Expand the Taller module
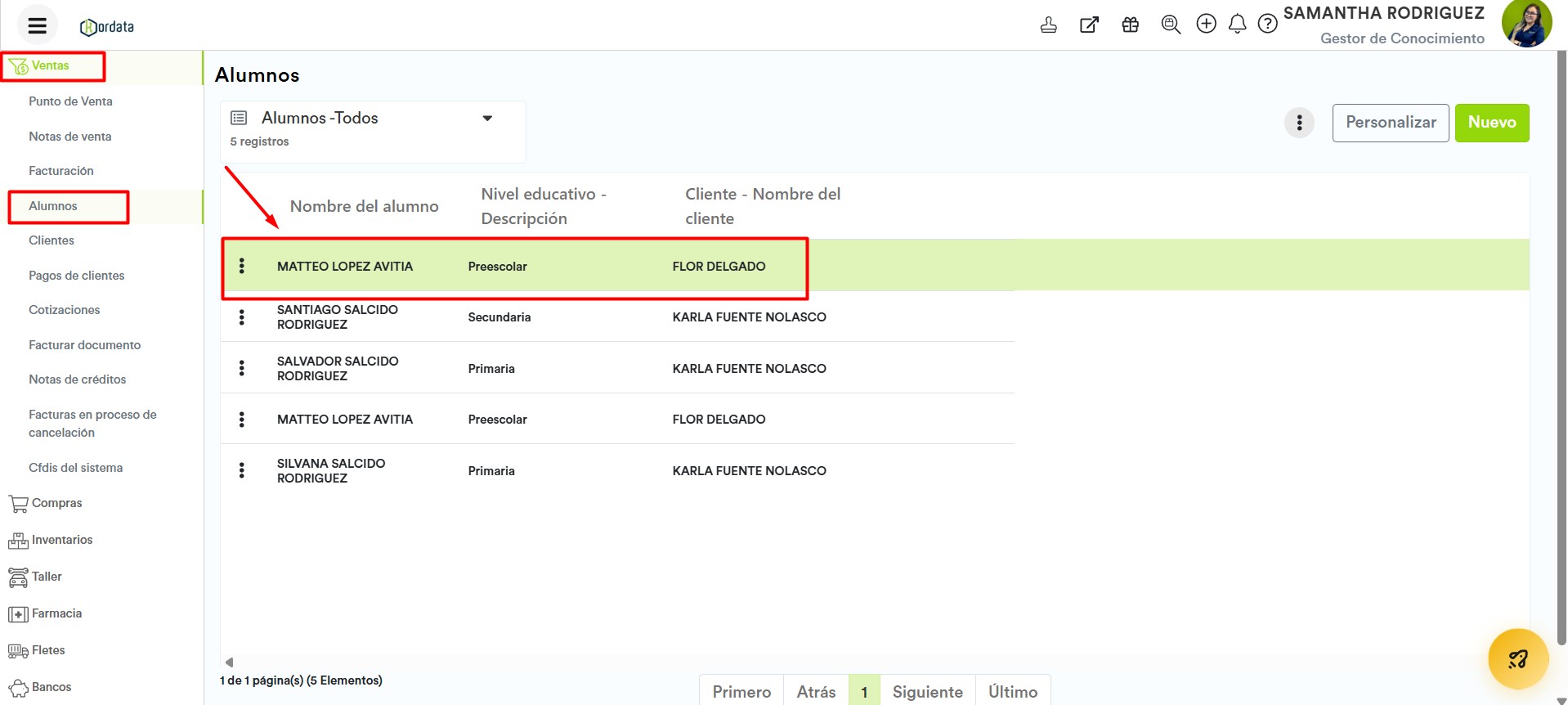The width and height of the screenshot is (1568, 705). [47, 577]
